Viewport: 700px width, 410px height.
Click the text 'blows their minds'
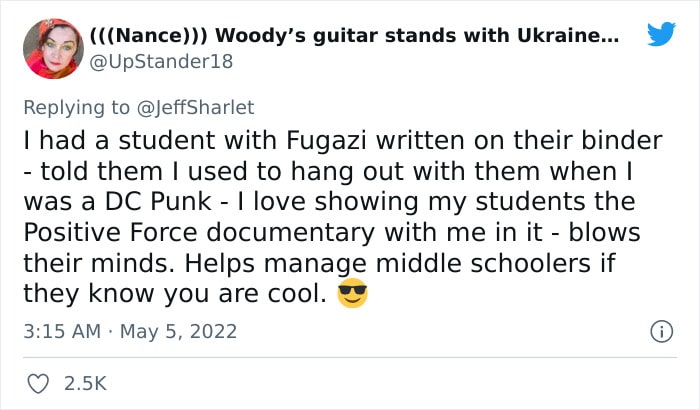point(332,248)
